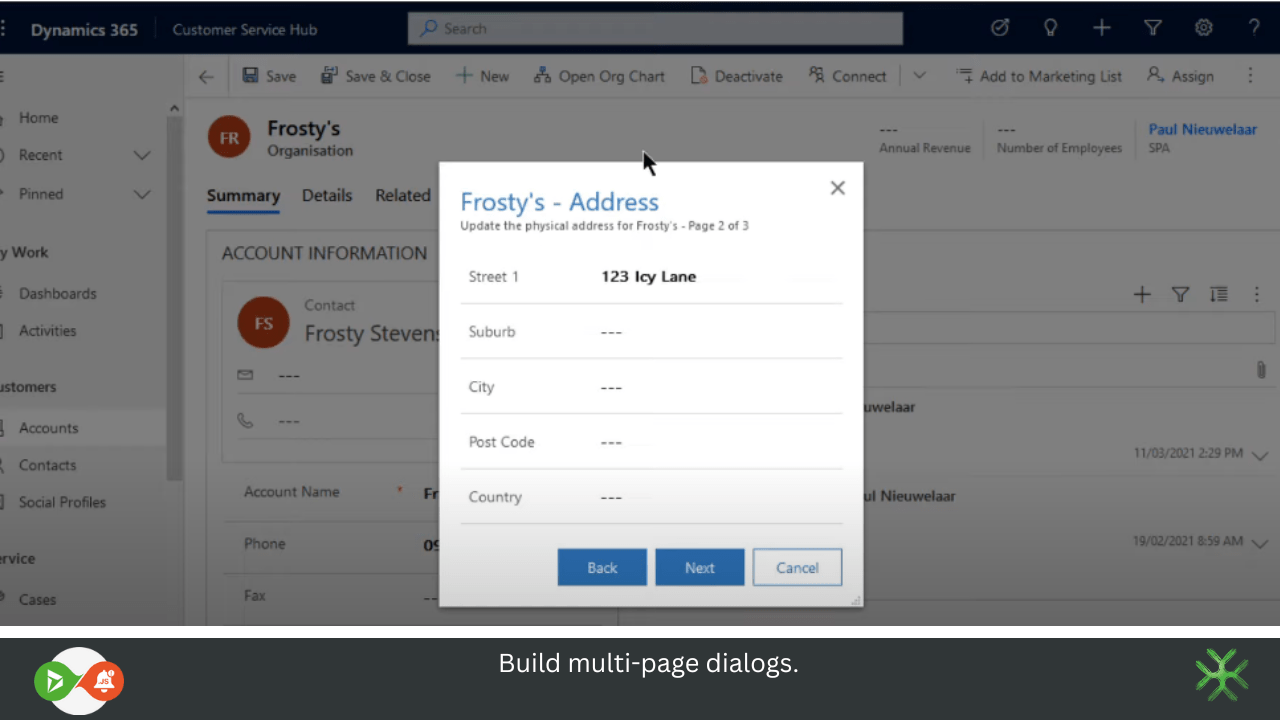Expand the Recent section in the sidebar
Screen dimensions: 1280x720
pyautogui.click(x=141, y=155)
